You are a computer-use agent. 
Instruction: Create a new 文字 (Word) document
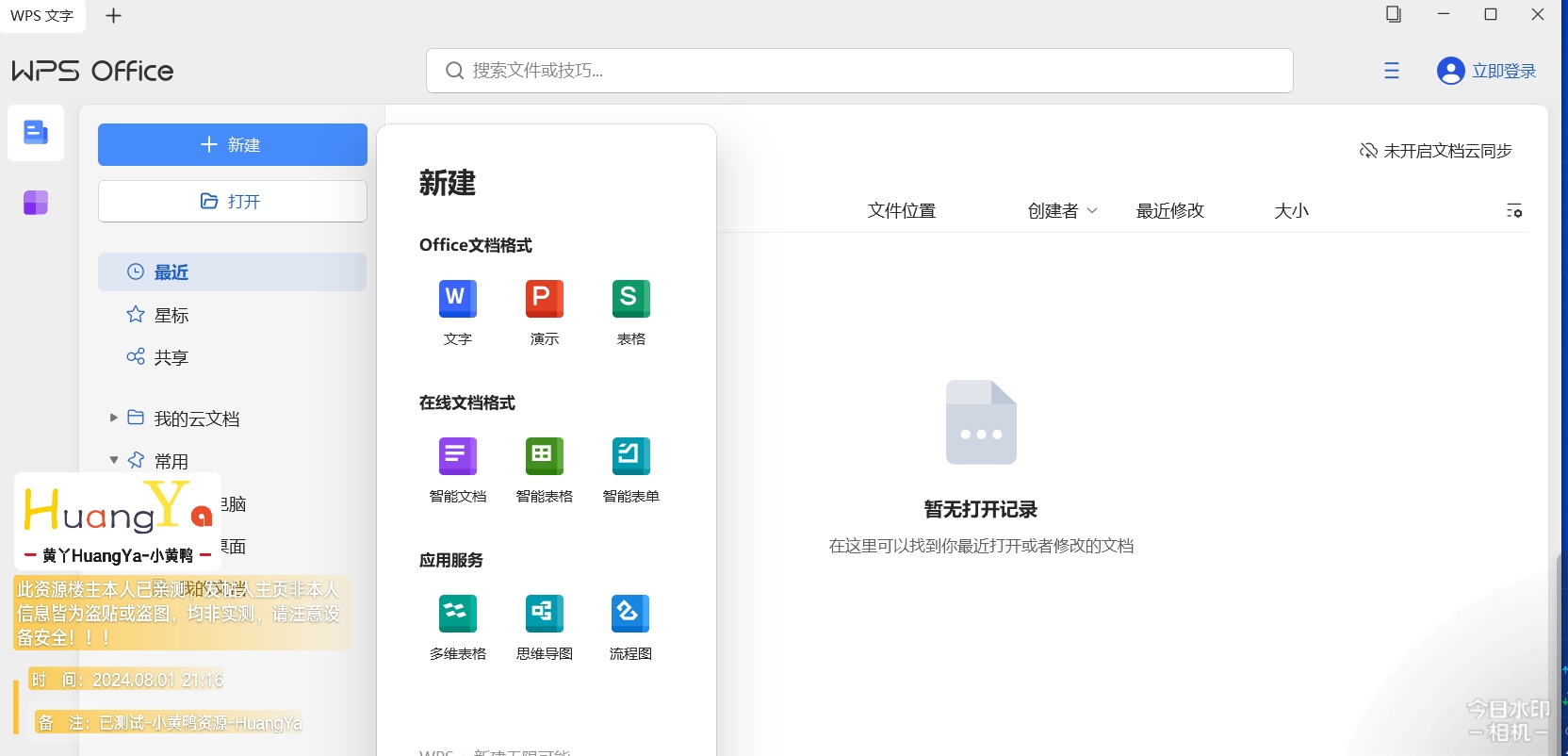pyautogui.click(x=457, y=300)
